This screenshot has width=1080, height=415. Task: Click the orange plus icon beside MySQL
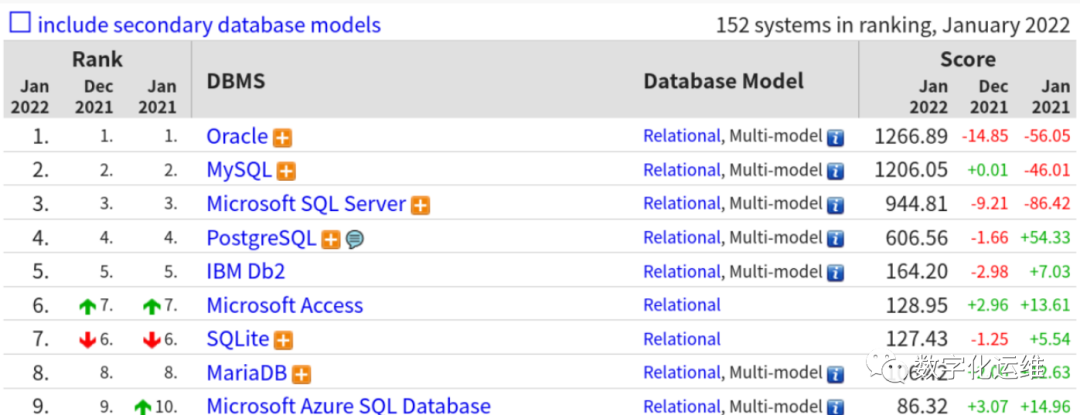(286, 172)
